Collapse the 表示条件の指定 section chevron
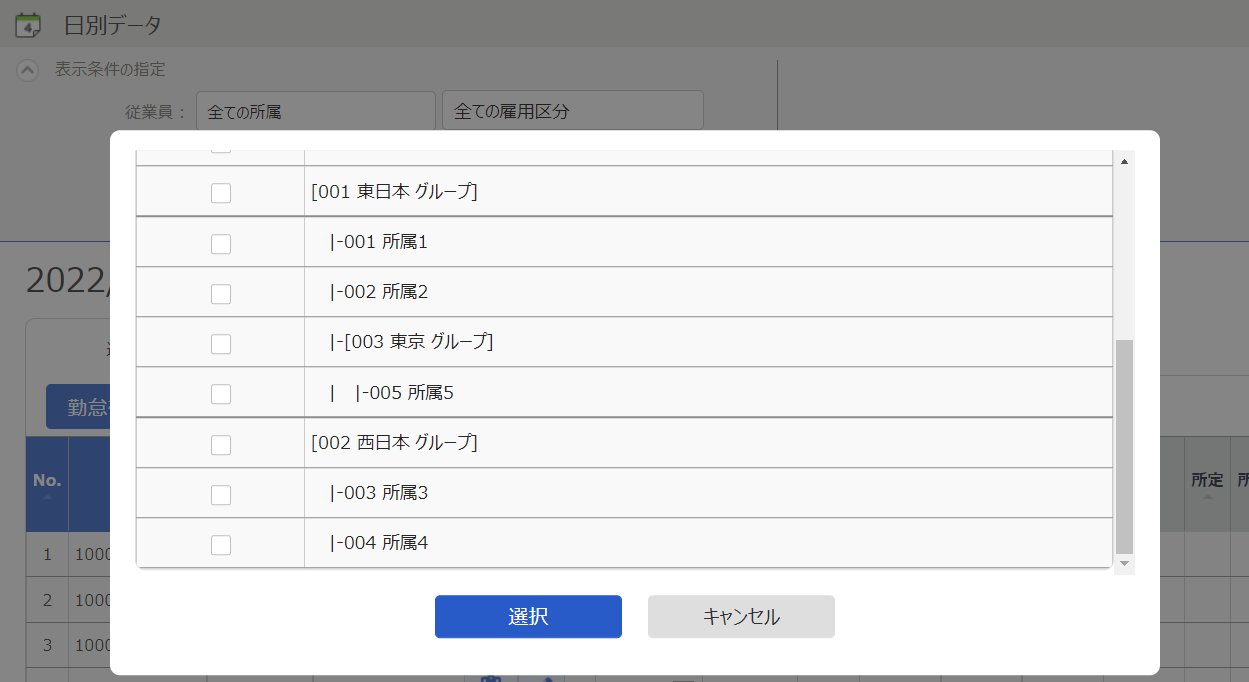Image resolution: width=1249 pixels, height=682 pixels. pos(29,70)
